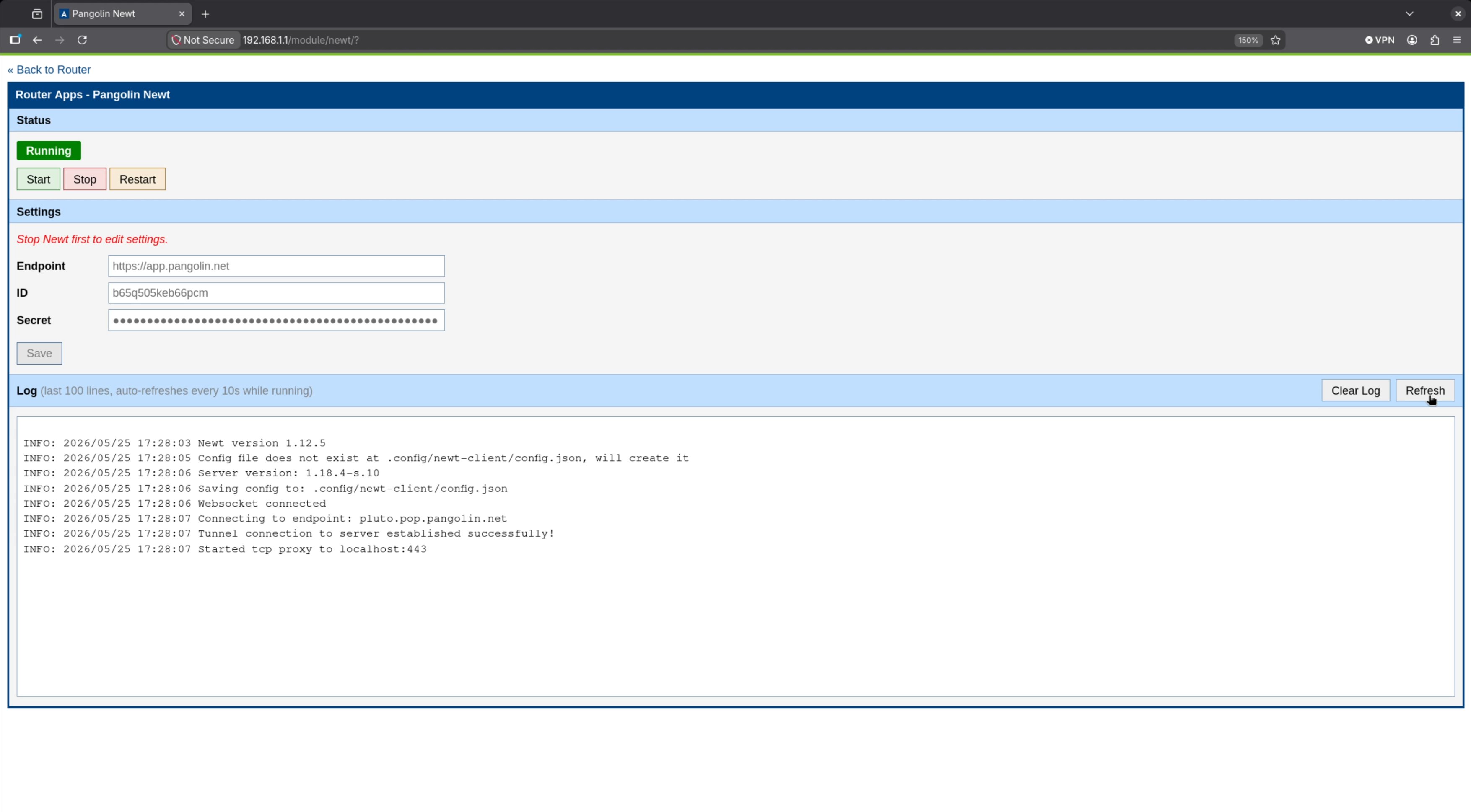Click the 'Tunnel connection to server established' log line
This screenshot has height=812, width=1471.
coord(288,533)
